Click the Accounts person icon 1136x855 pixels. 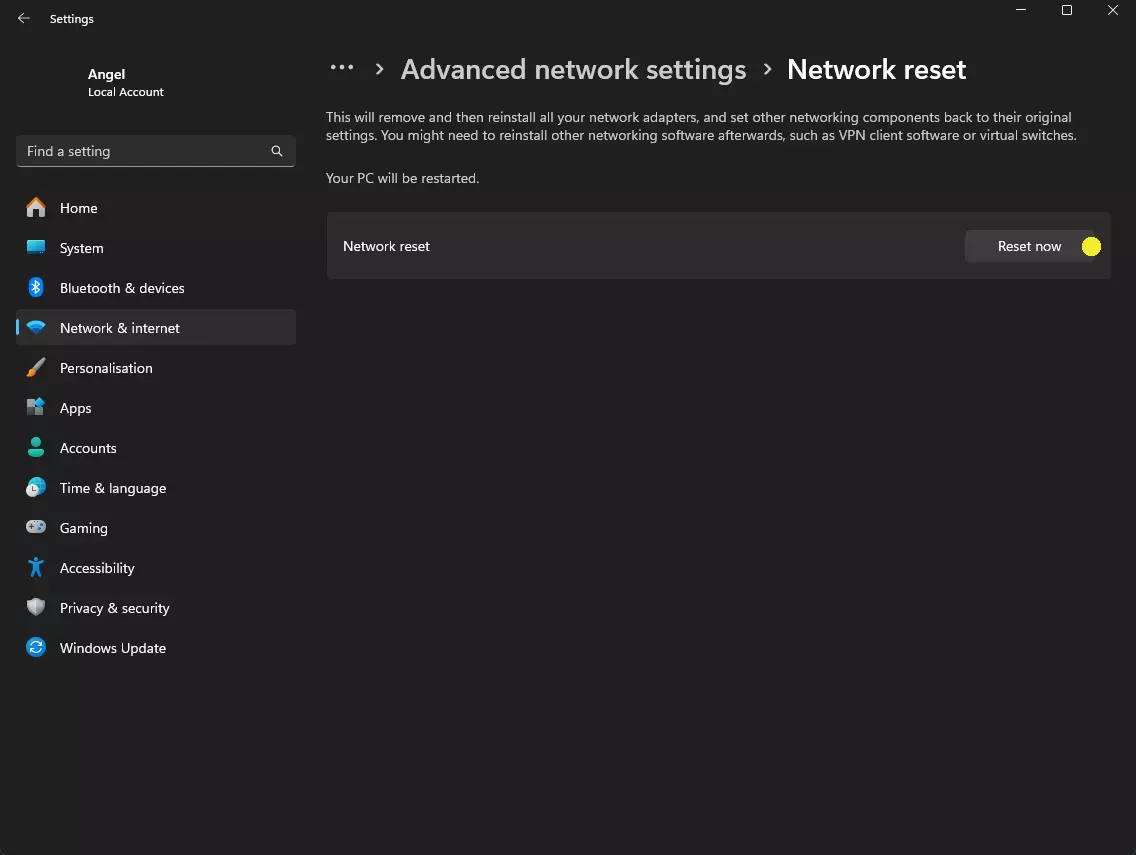36,448
